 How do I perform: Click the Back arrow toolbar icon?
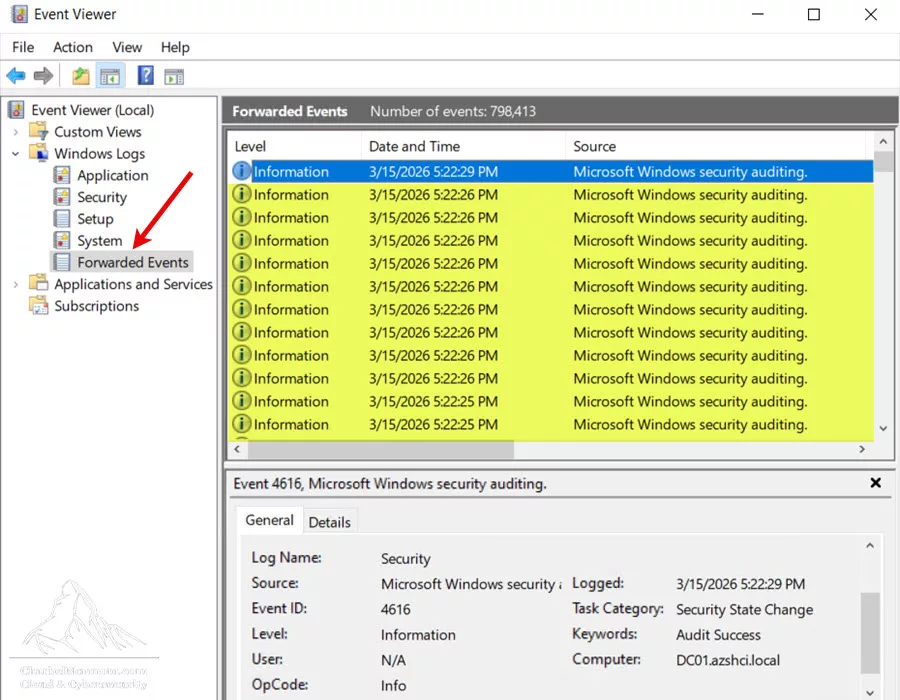[x=15, y=76]
